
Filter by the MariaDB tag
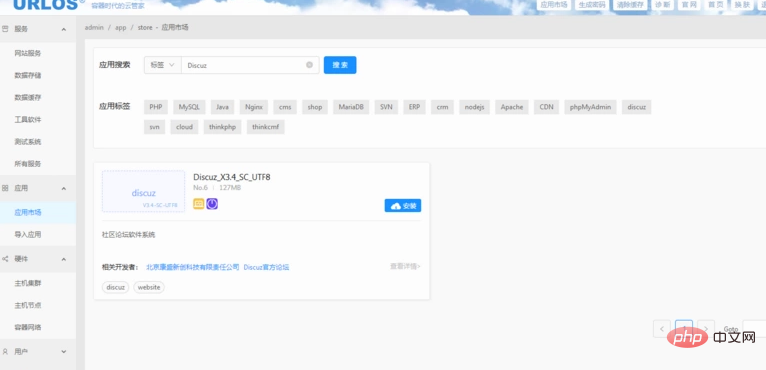point(351,107)
